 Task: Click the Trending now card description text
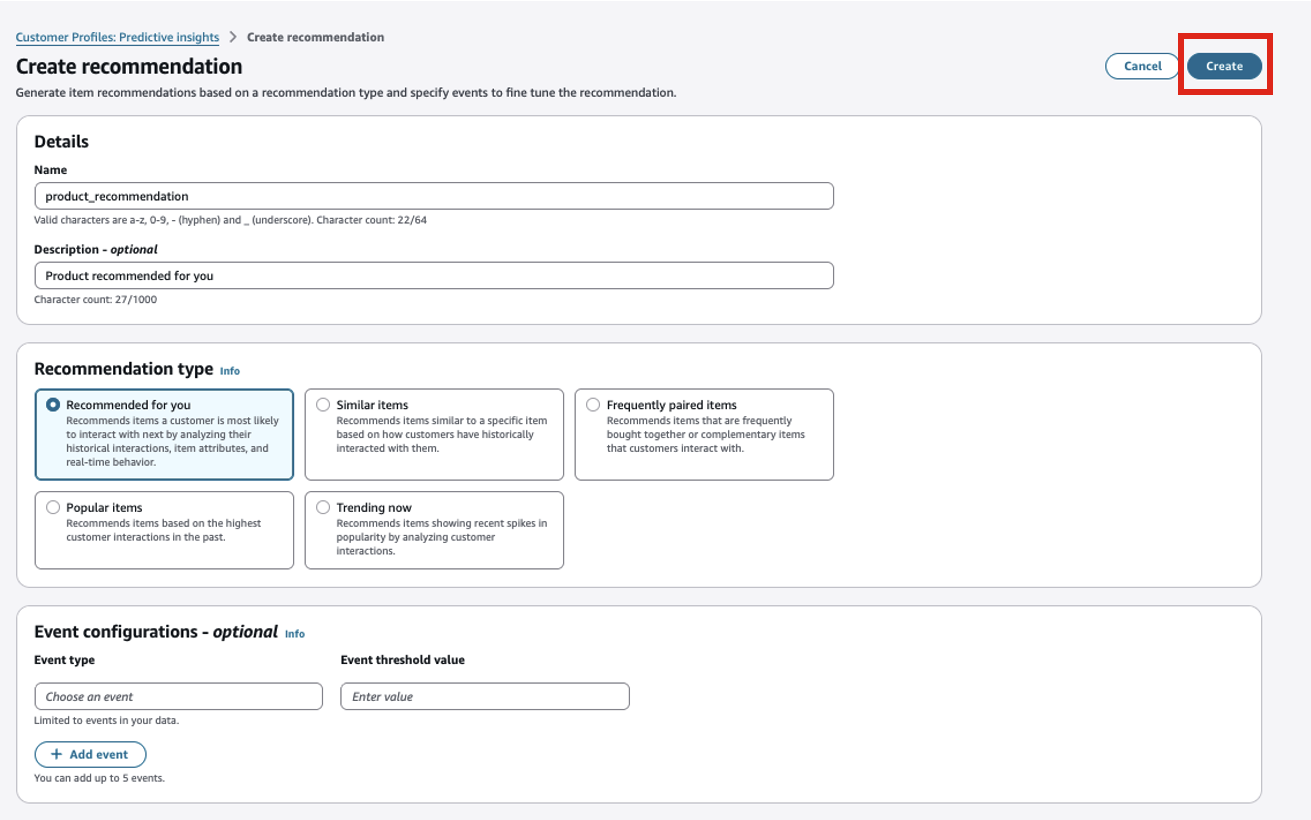[x=441, y=537]
